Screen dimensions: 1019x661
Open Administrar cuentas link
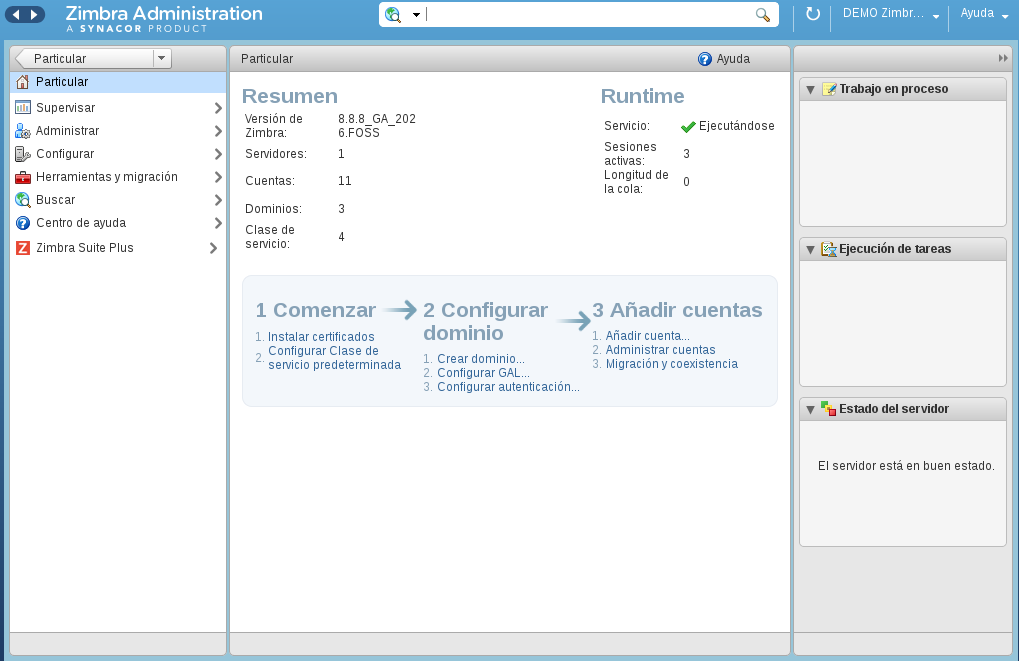tap(660, 350)
